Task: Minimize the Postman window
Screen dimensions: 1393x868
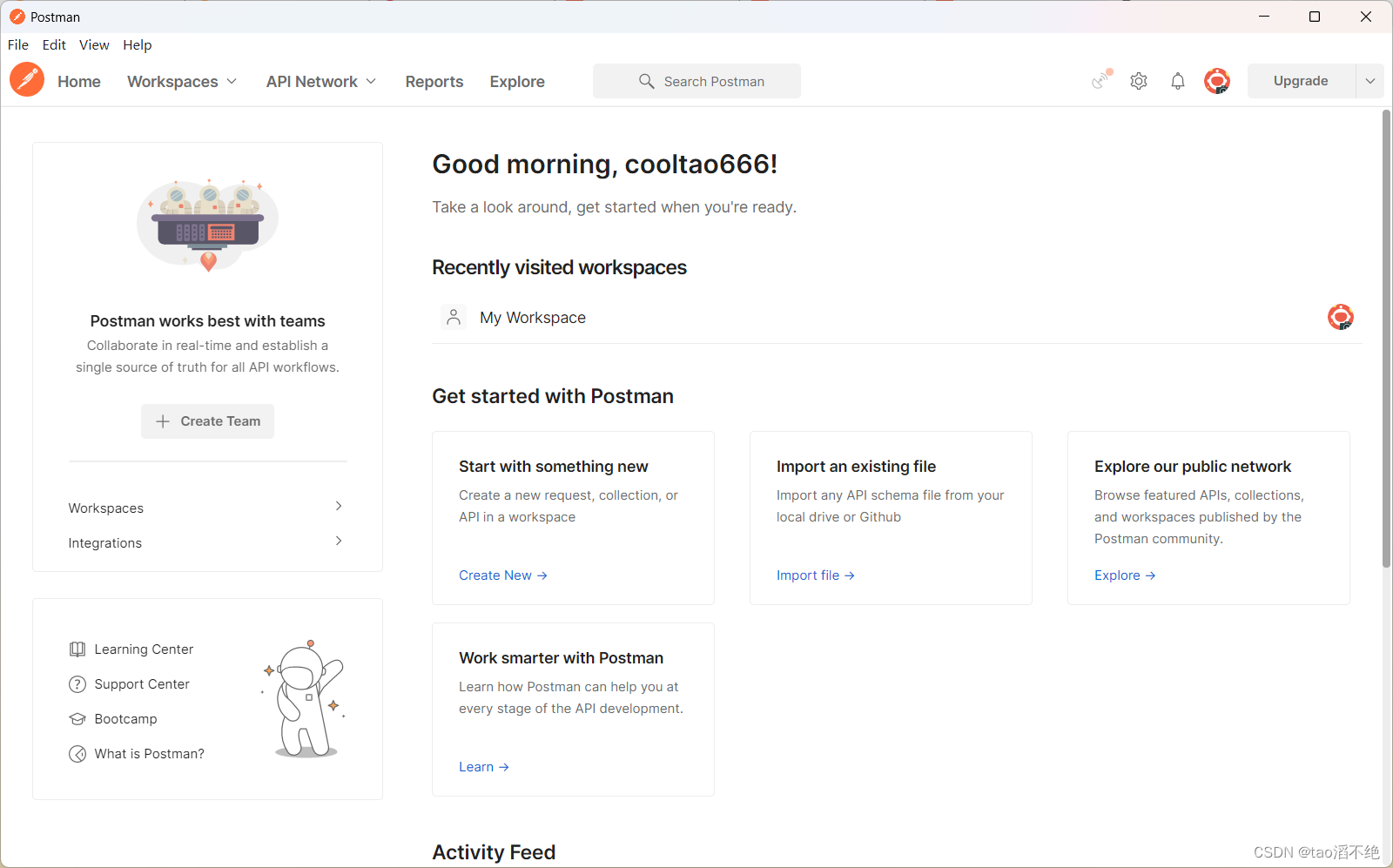Action: [x=1264, y=17]
